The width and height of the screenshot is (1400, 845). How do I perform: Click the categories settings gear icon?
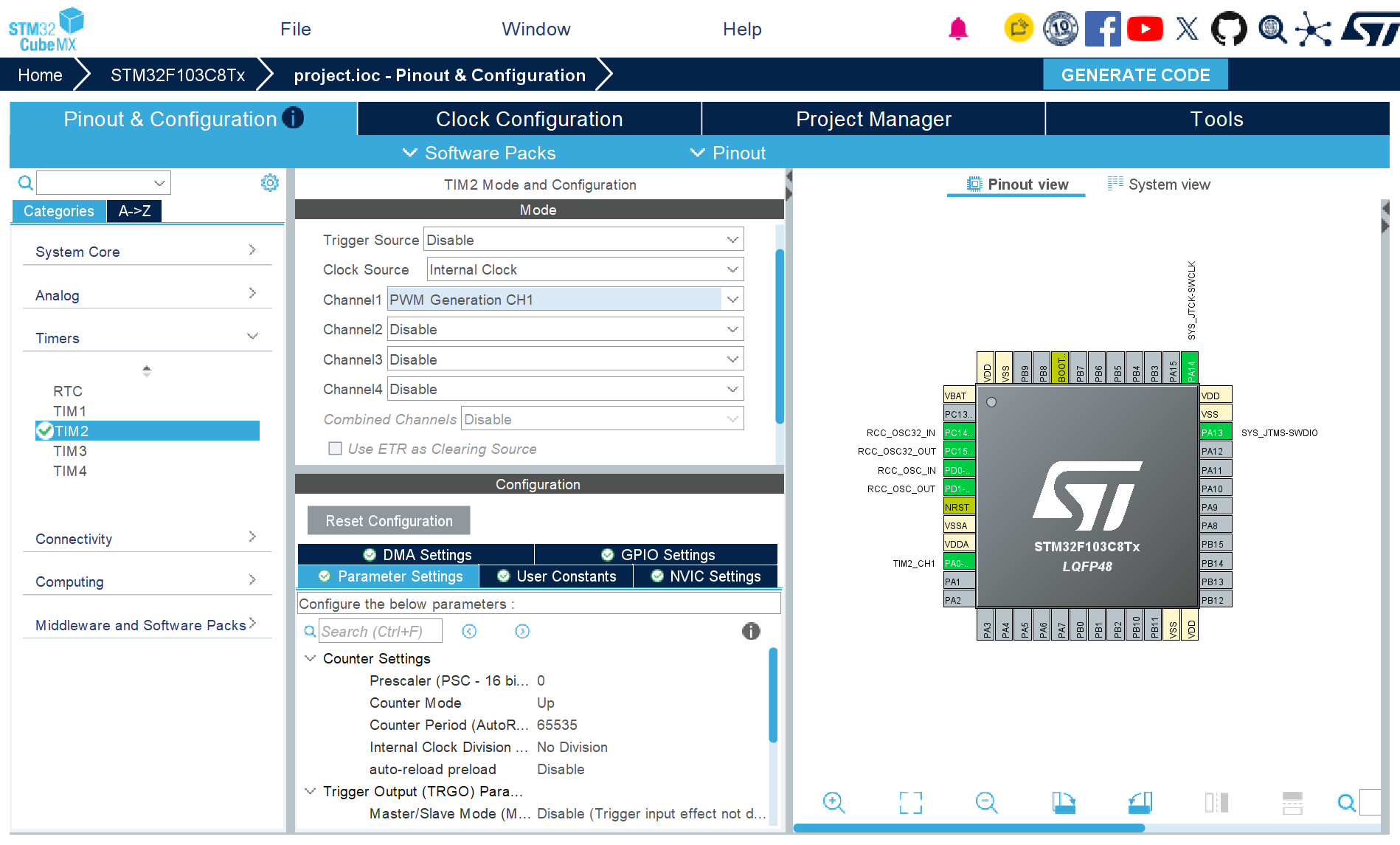click(270, 182)
